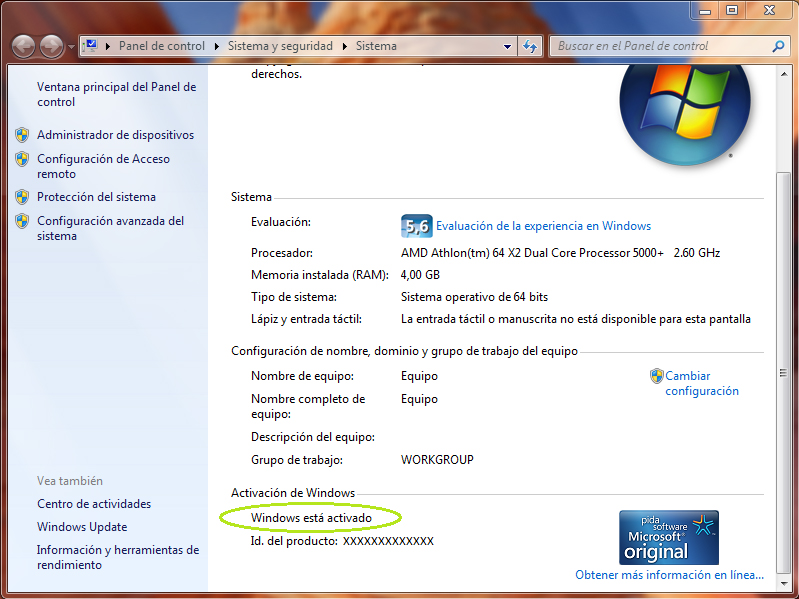This screenshot has width=799, height=599.
Task: Click the Microsoft software original badge
Action: coord(669,537)
